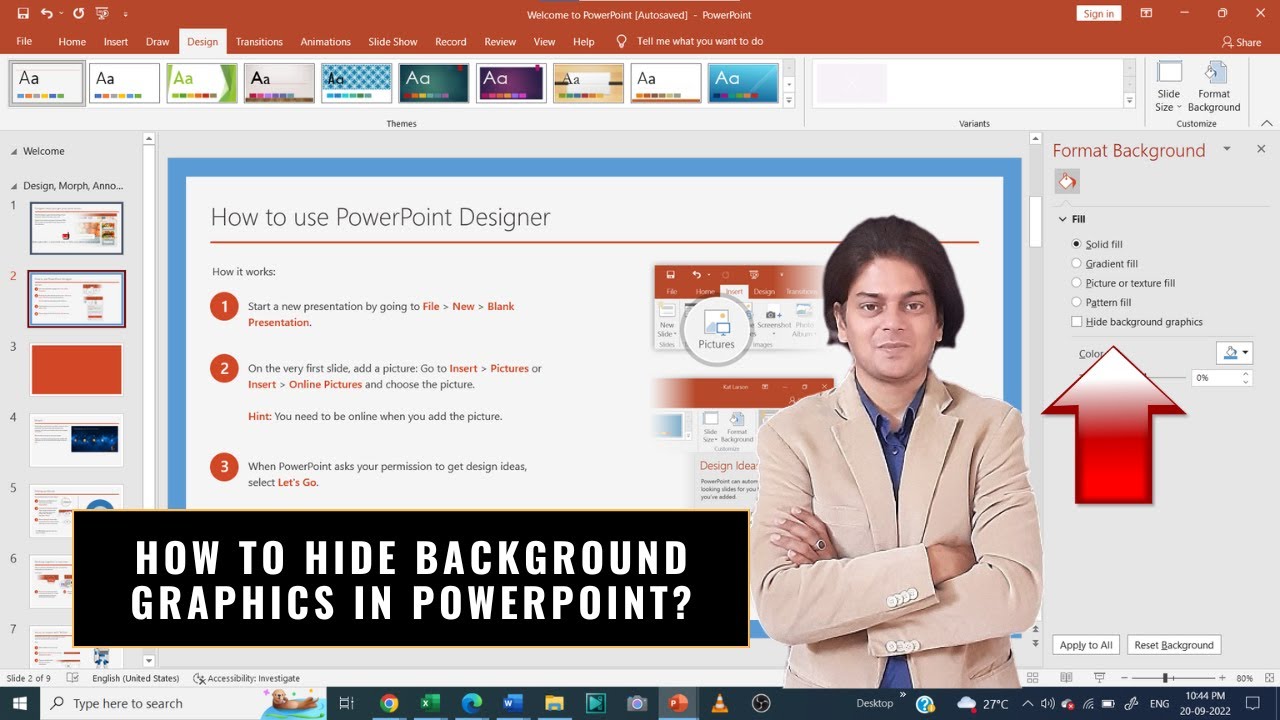Share the presentation
The width and height of the screenshot is (1280, 720).
click(x=1241, y=42)
